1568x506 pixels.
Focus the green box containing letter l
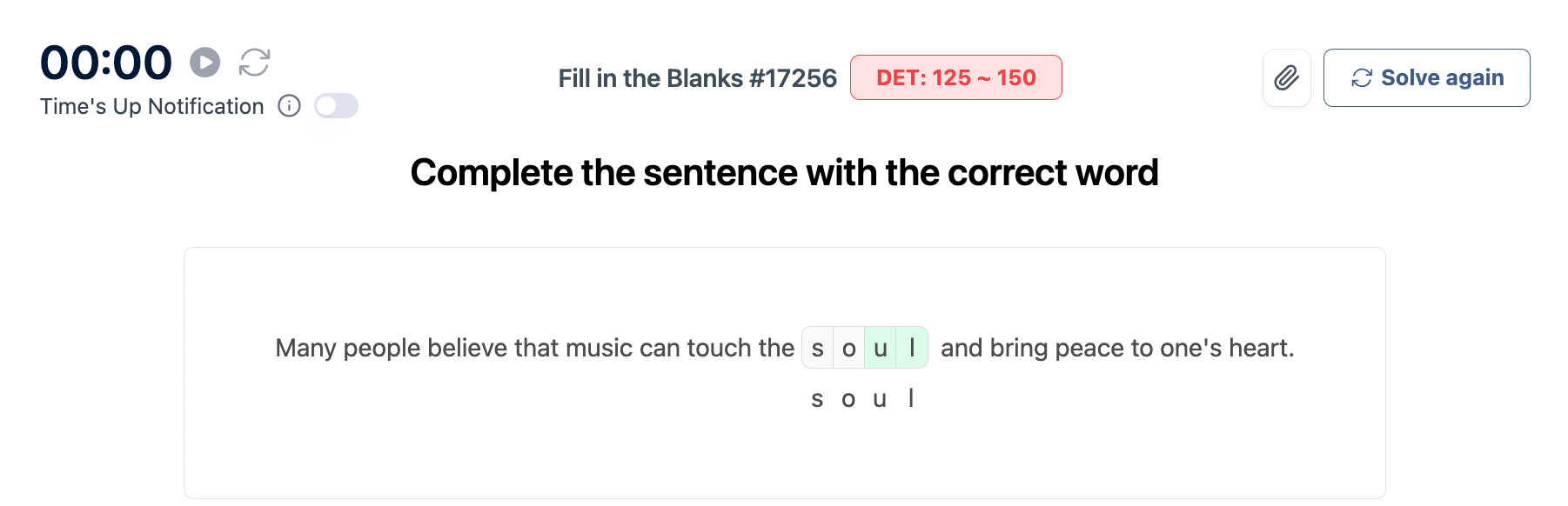pos(911,348)
